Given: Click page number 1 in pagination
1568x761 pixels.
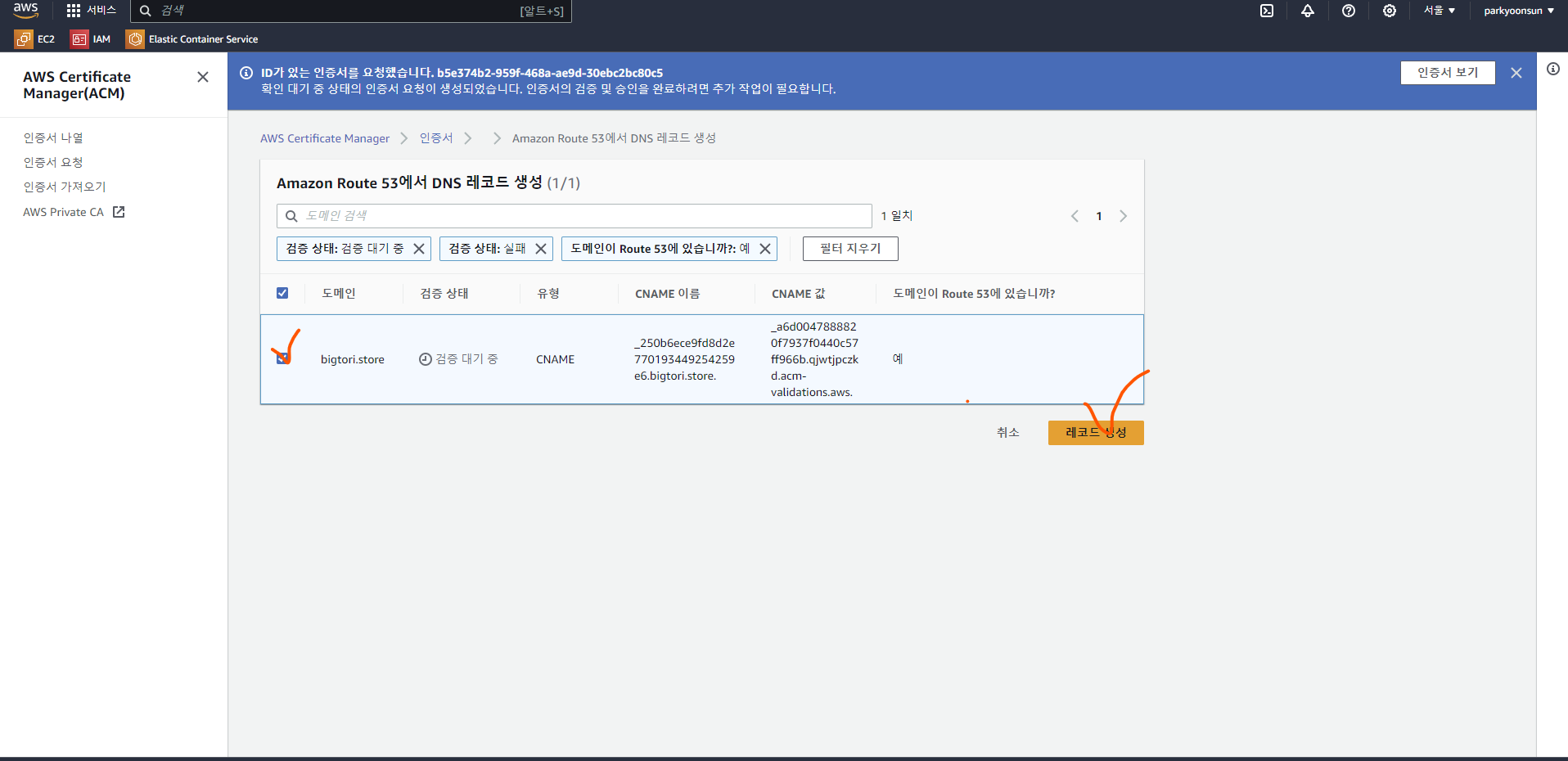Looking at the screenshot, I should tap(1099, 216).
